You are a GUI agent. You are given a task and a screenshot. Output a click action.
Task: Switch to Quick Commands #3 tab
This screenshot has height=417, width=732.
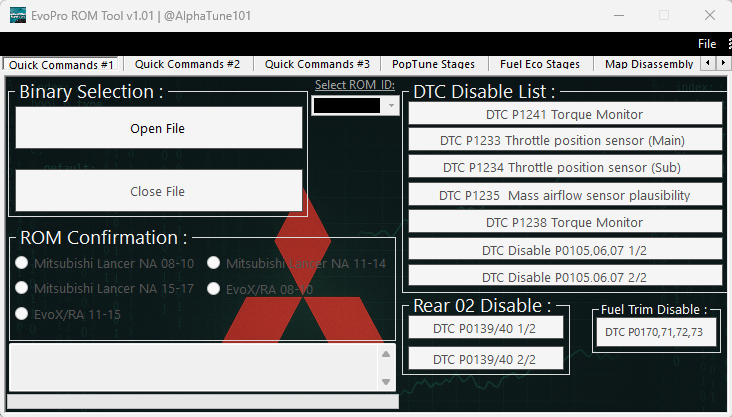point(317,64)
